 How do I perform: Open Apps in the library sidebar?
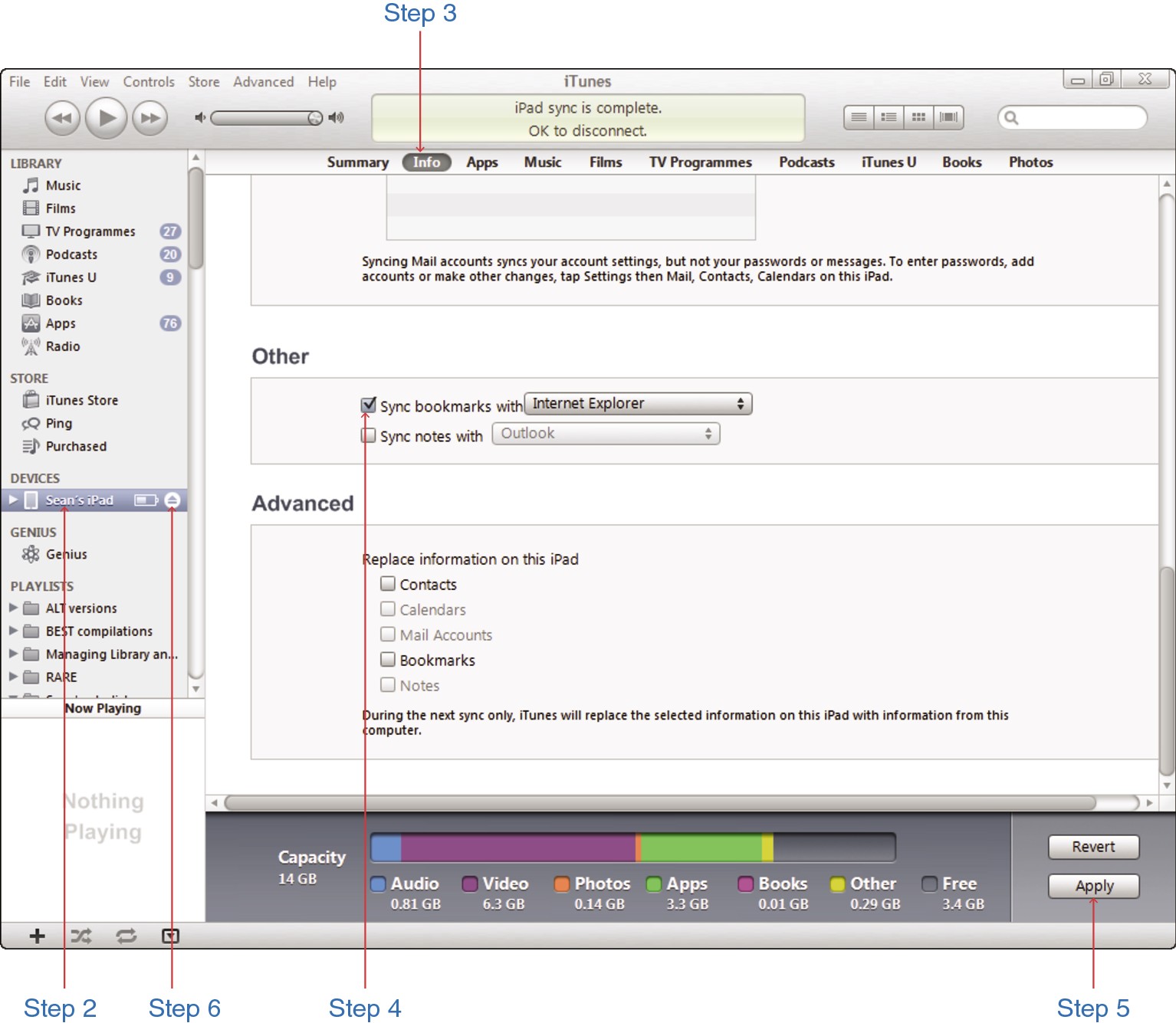(61, 323)
